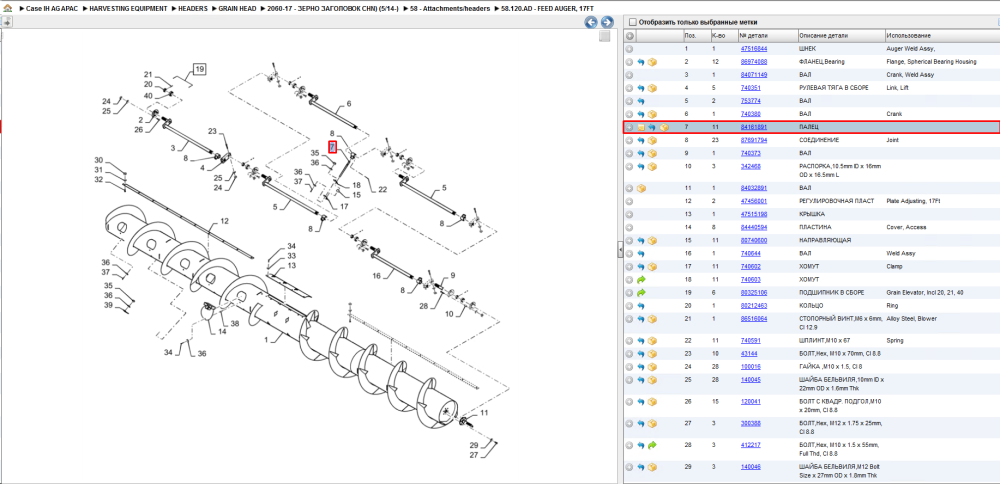1000x484 pixels.
Task: Enable the show only selected marks checkbox
Action: (632, 22)
